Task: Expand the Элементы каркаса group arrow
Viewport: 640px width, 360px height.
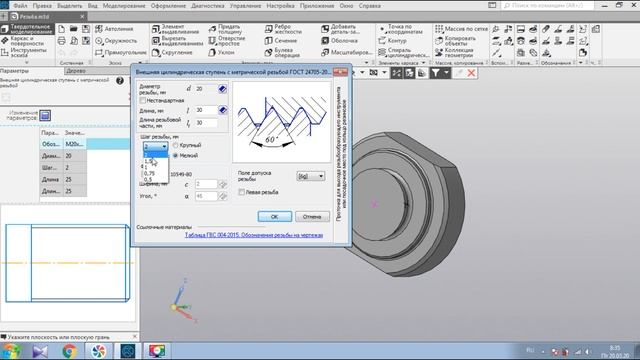Action: (x=423, y=63)
